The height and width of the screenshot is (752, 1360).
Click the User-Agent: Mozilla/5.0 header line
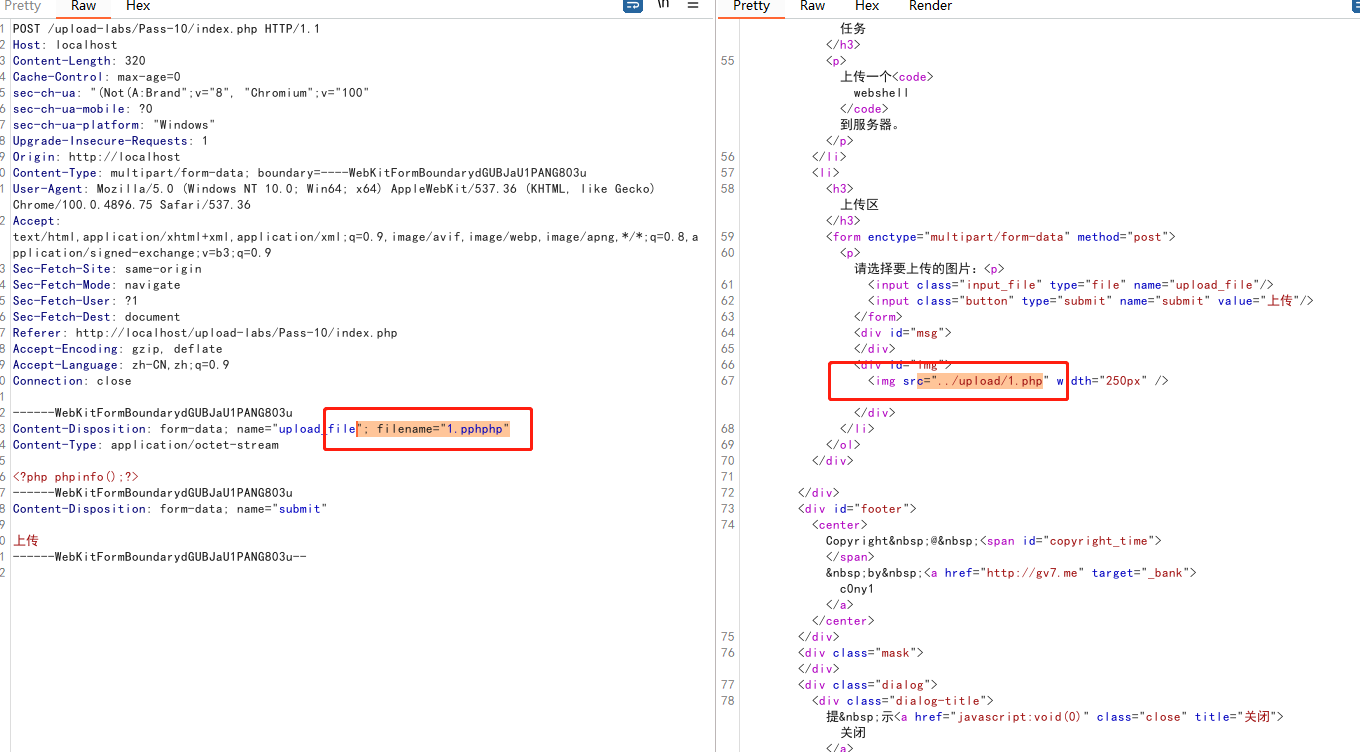tap(334, 189)
